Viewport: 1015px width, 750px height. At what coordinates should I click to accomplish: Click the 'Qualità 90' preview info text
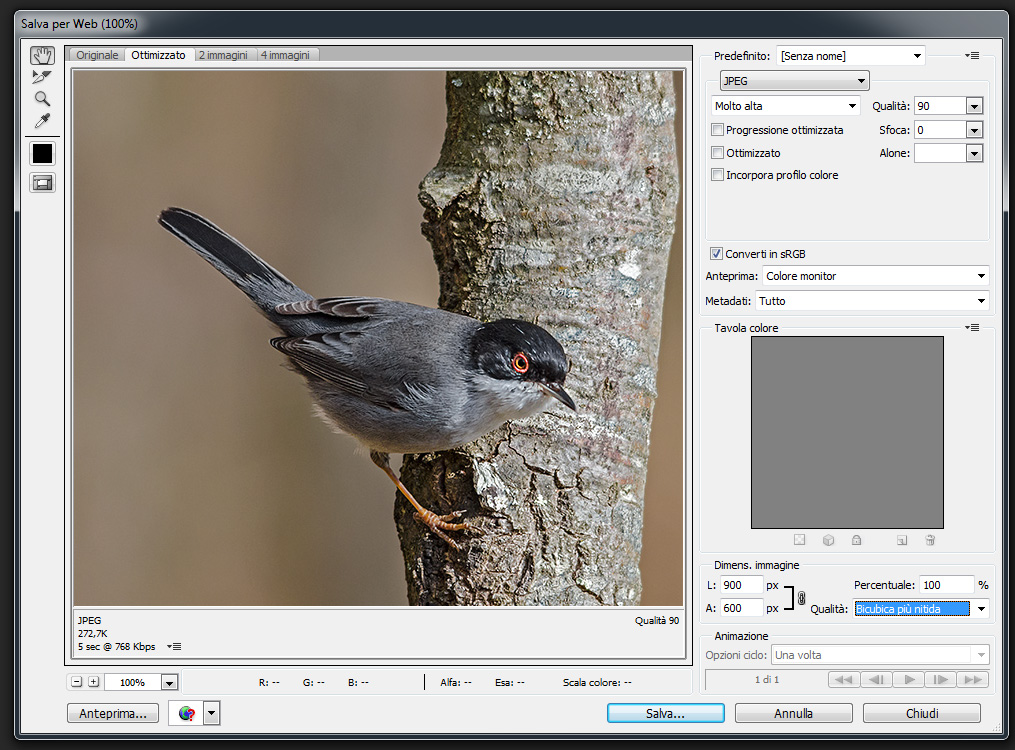pos(657,621)
